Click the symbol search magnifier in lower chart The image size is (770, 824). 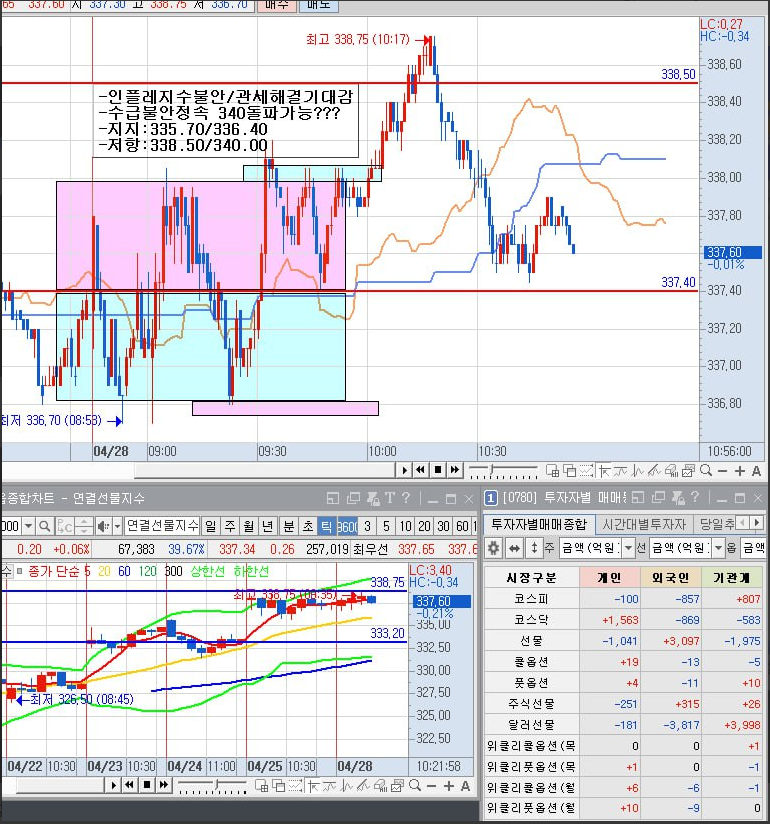pyautogui.click(x=45, y=526)
